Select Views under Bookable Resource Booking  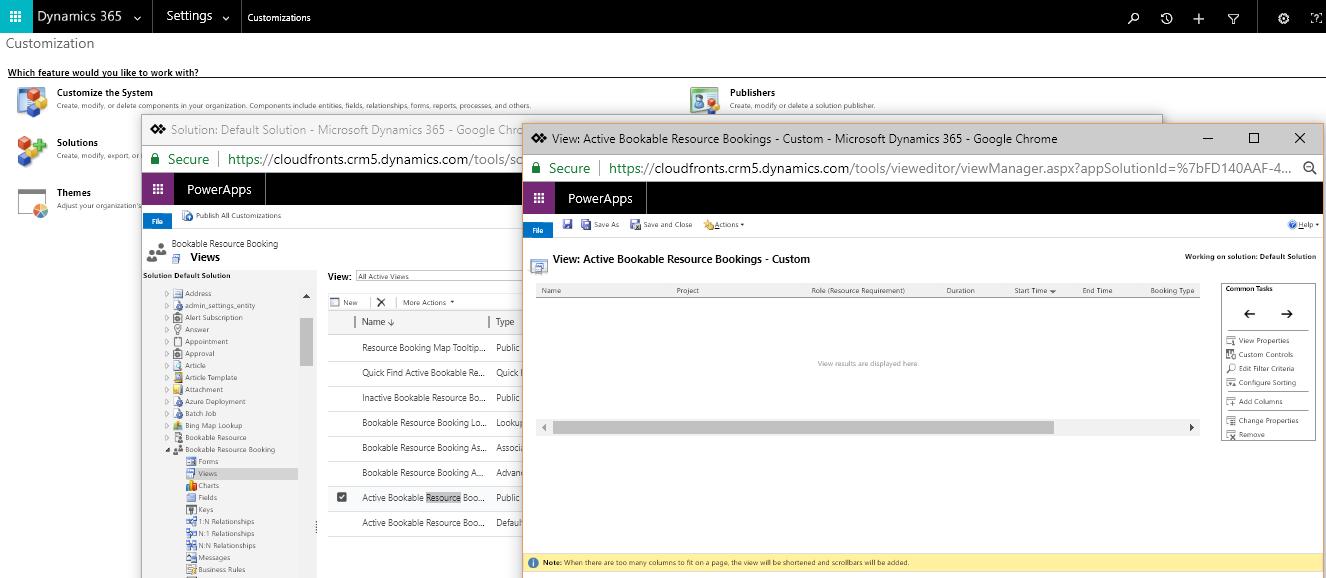click(x=207, y=474)
